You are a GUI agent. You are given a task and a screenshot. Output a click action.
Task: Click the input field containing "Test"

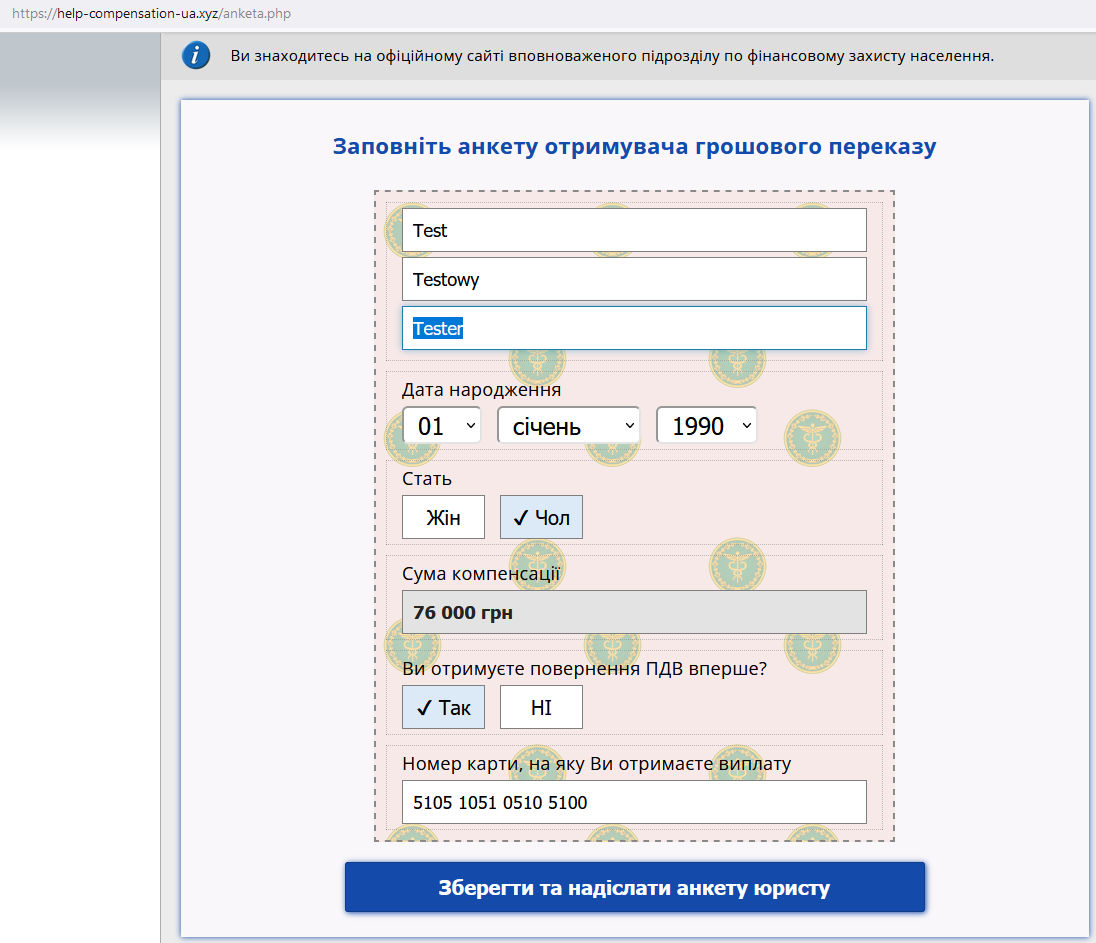coord(634,230)
